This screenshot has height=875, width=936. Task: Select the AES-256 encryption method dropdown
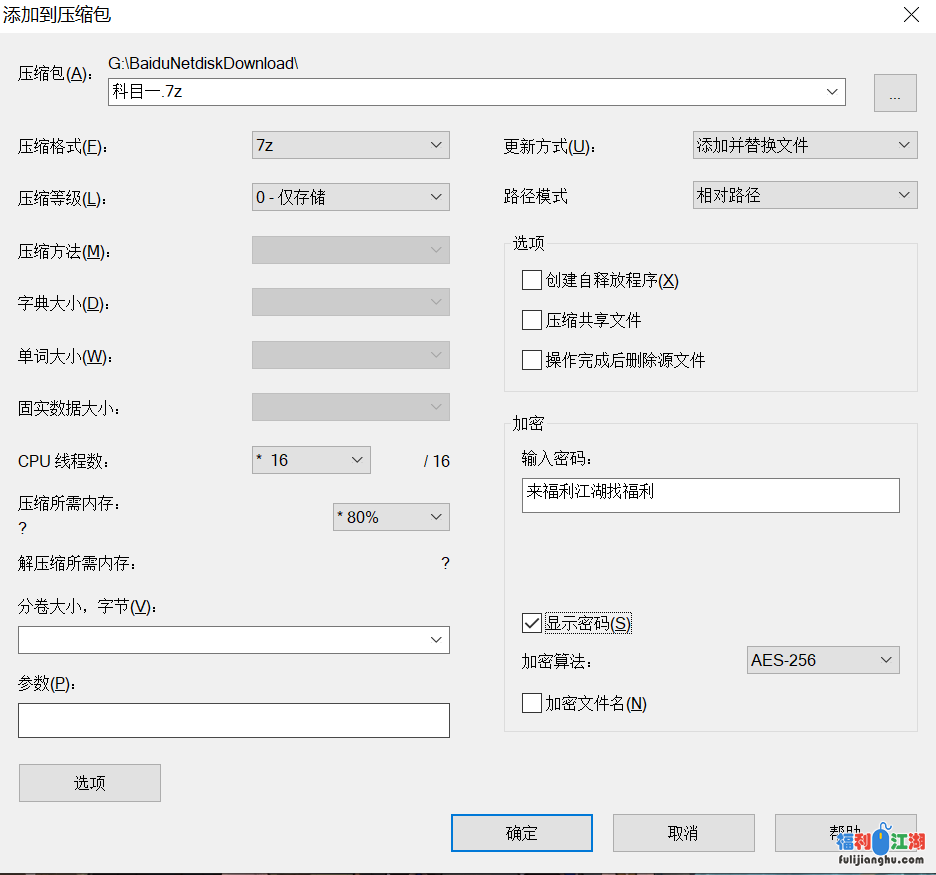tap(822, 660)
